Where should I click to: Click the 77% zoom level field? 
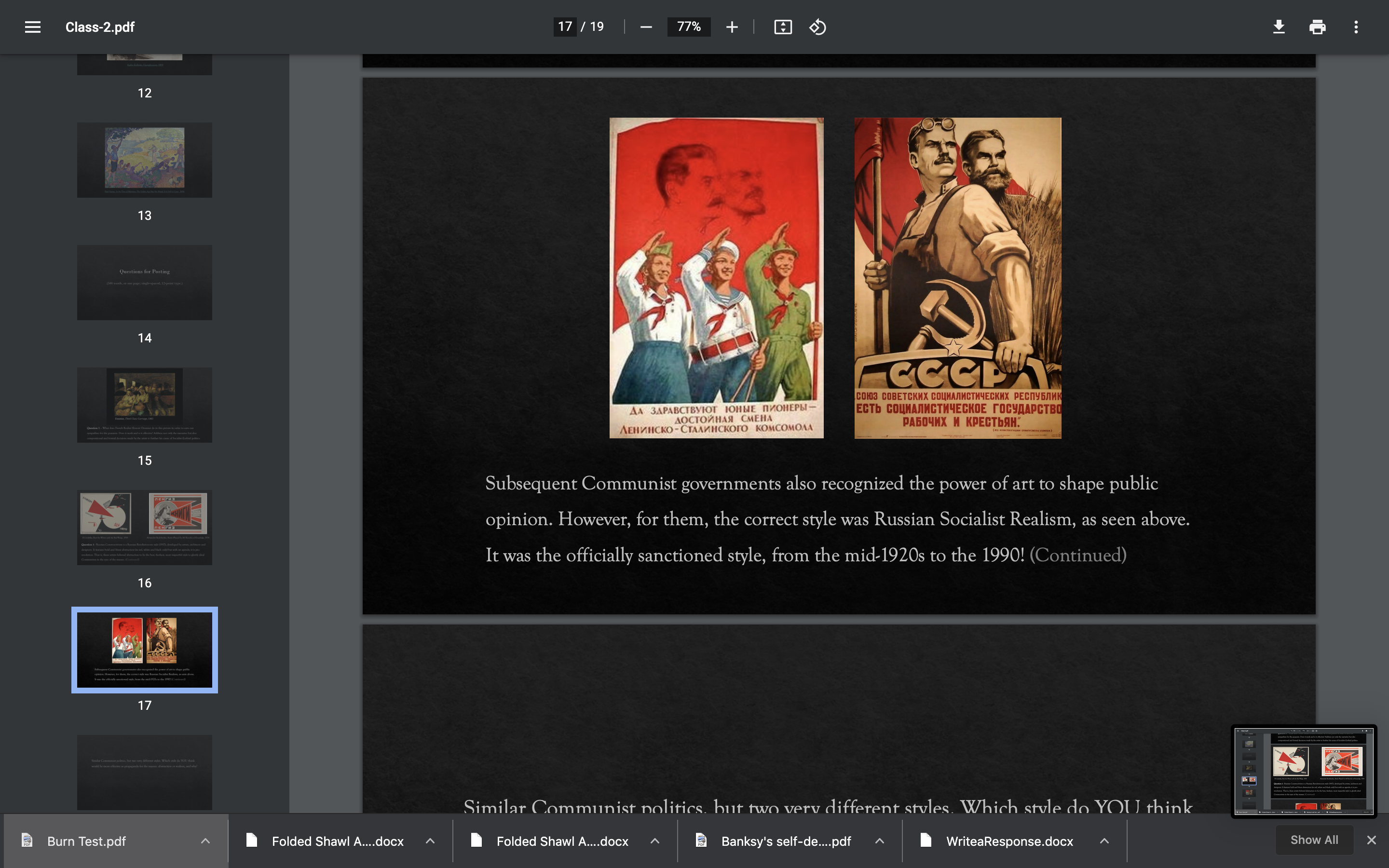click(x=689, y=27)
